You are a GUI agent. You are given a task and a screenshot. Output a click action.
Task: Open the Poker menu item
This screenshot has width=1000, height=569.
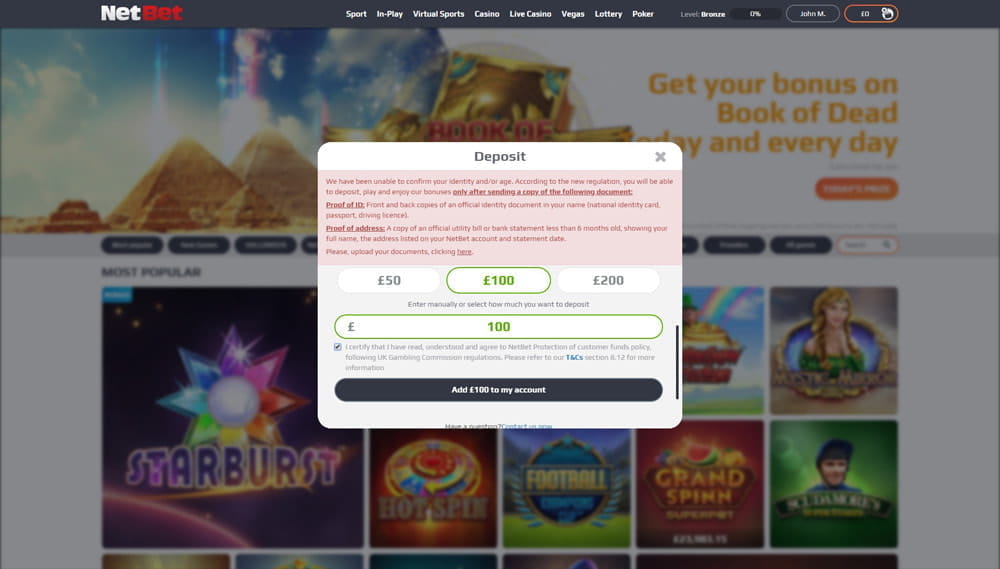click(x=643, y=13)
